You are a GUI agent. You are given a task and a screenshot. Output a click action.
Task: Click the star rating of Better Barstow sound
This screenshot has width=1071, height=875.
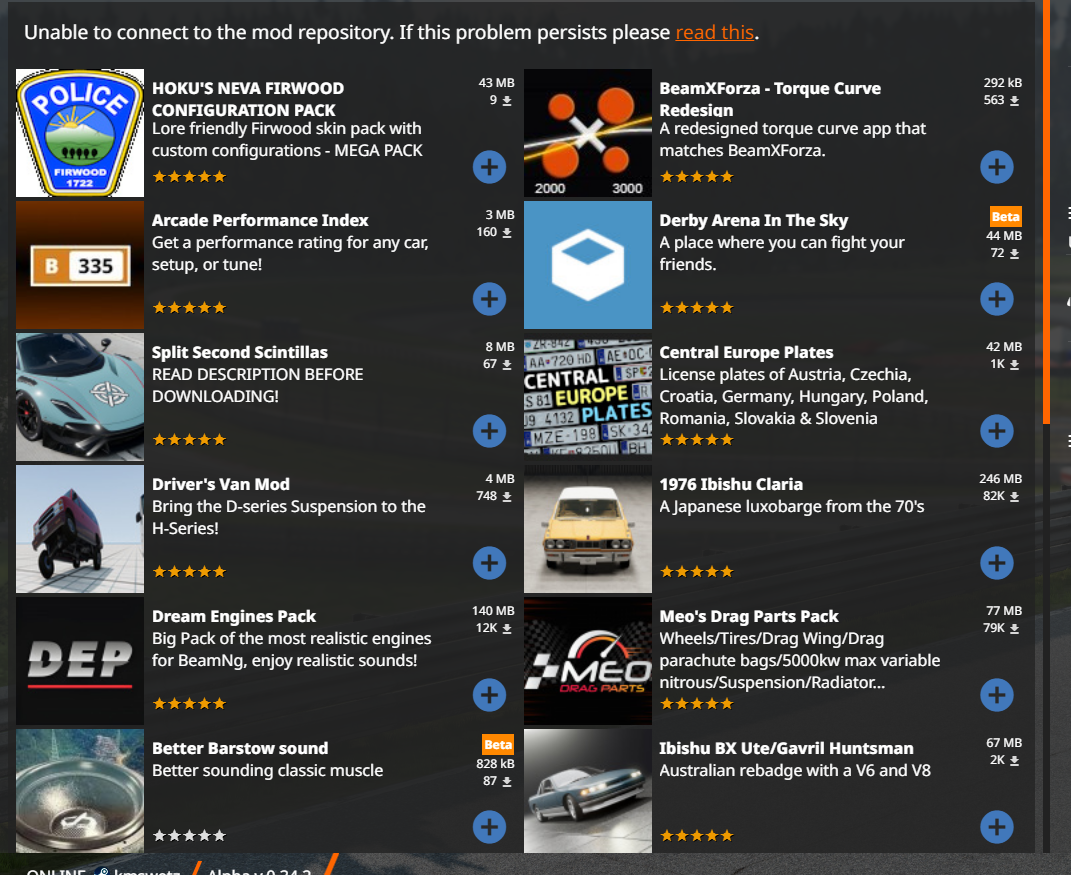(189, 835)
